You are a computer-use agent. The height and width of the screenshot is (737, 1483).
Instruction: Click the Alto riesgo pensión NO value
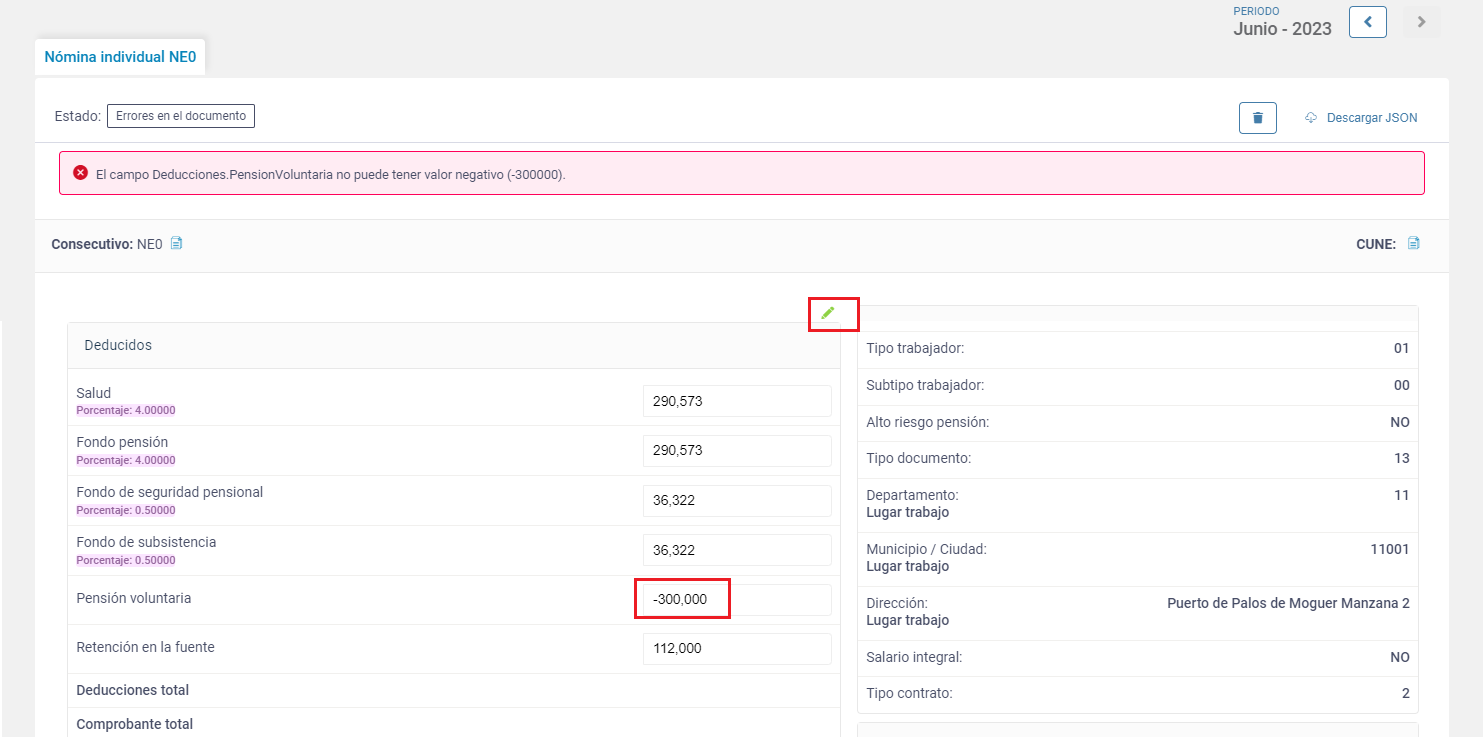[x=1400, y=423]
